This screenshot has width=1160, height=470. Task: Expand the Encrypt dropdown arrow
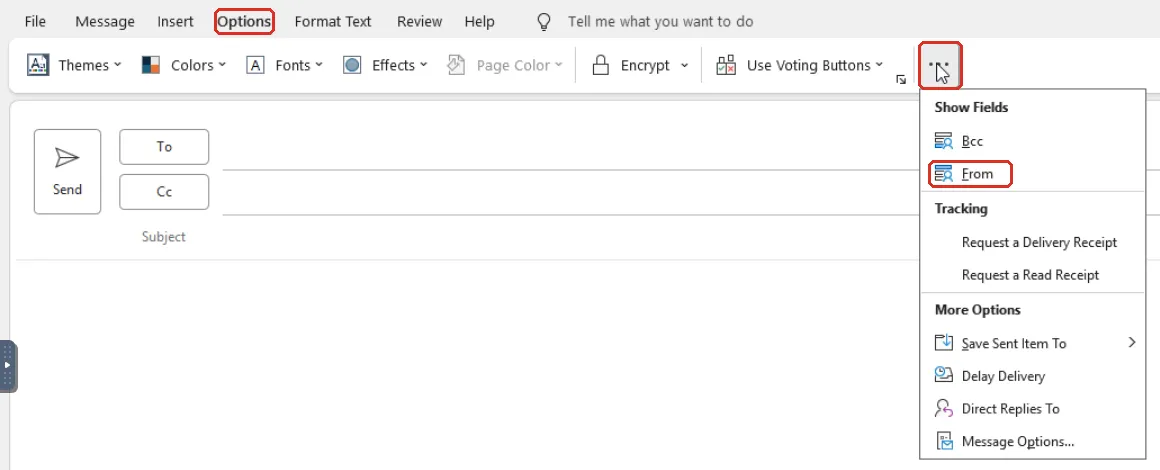click(684, 65)
